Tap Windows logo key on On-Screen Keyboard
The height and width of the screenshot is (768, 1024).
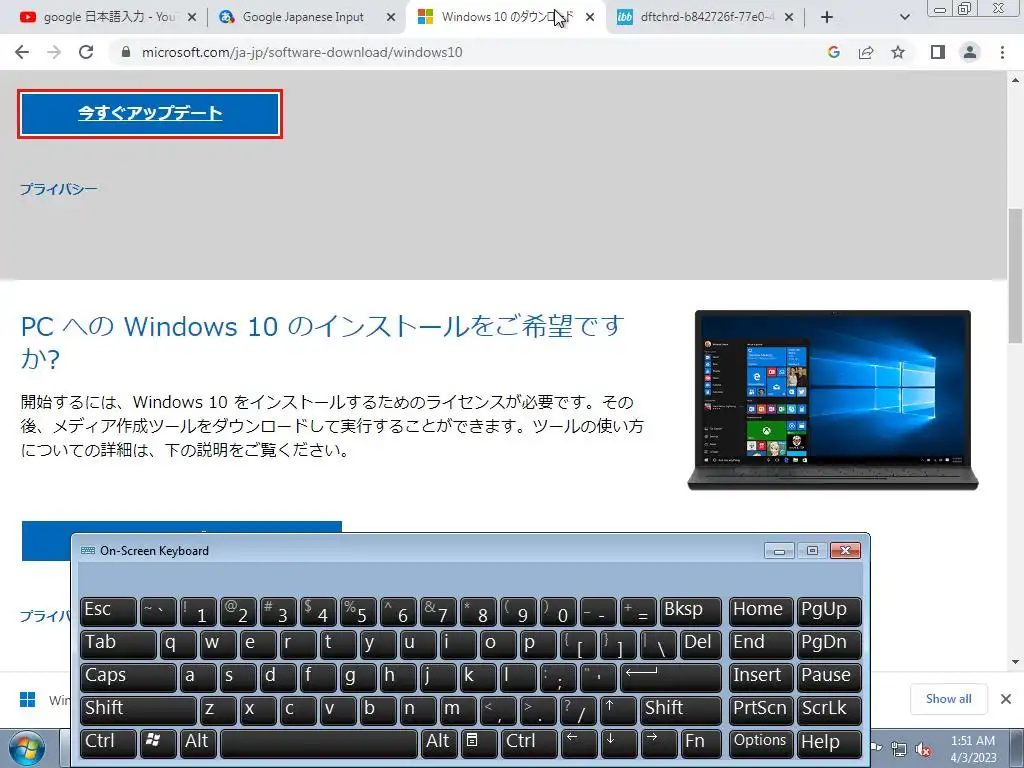coord(158,743)
